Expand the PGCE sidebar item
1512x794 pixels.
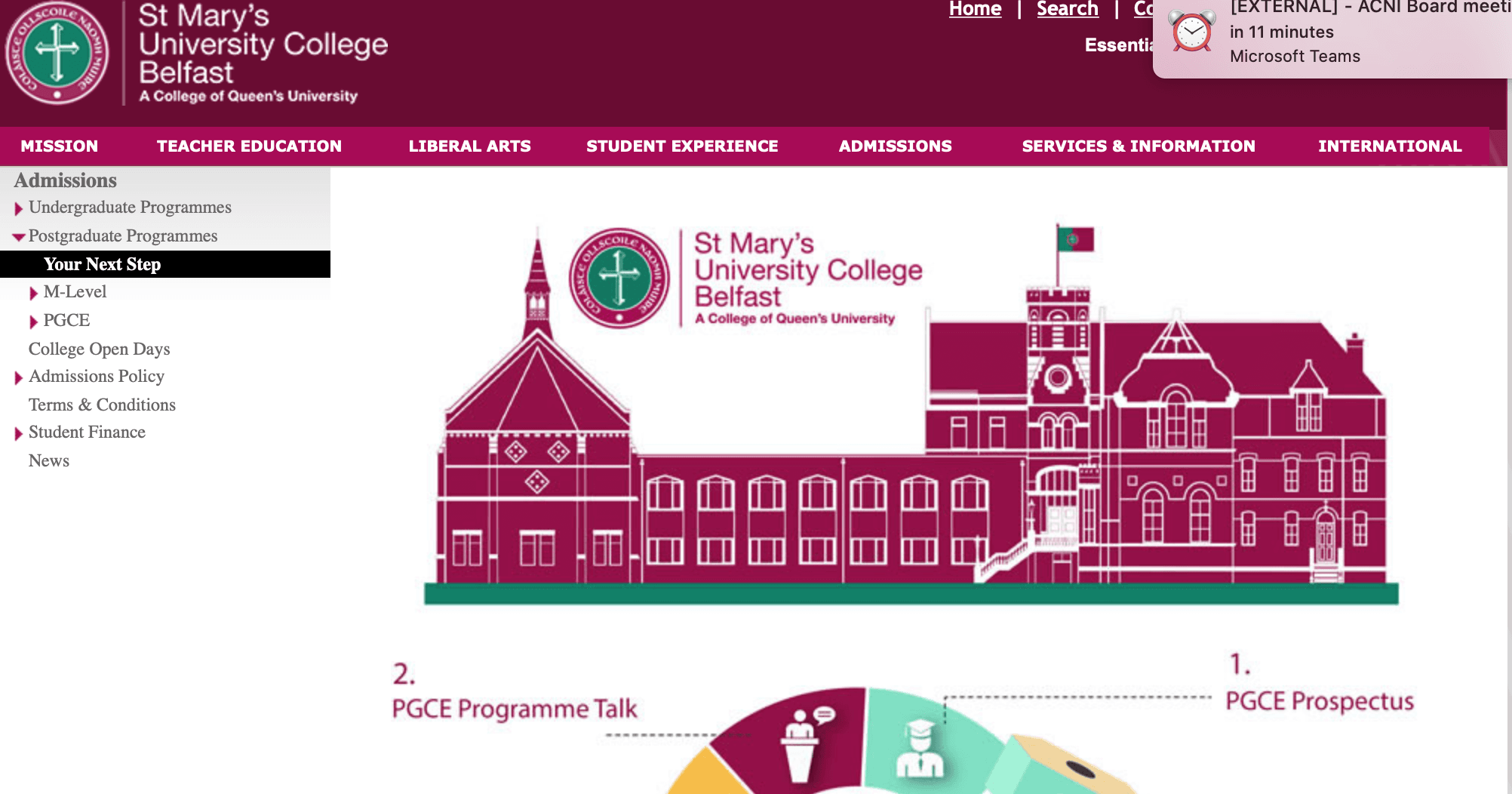pyautogui.click(x=33, y=322)
